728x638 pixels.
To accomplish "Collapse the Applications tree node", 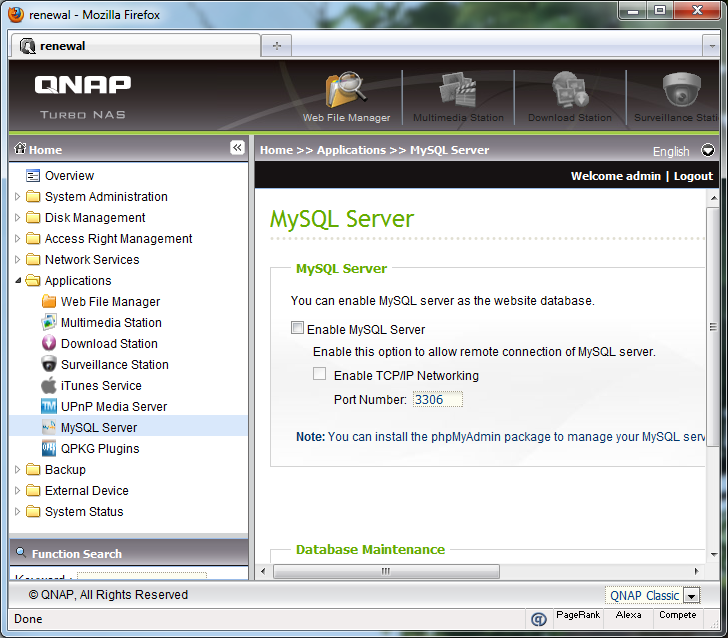I will (x=18, y=281).
